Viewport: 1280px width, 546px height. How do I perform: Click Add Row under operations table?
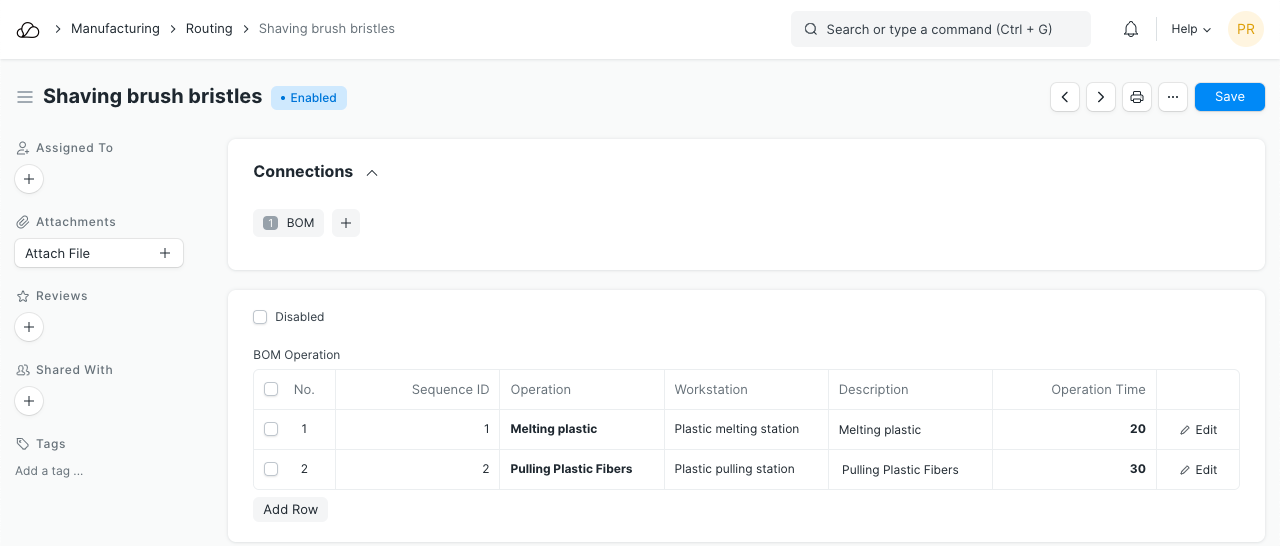point(290,509)
